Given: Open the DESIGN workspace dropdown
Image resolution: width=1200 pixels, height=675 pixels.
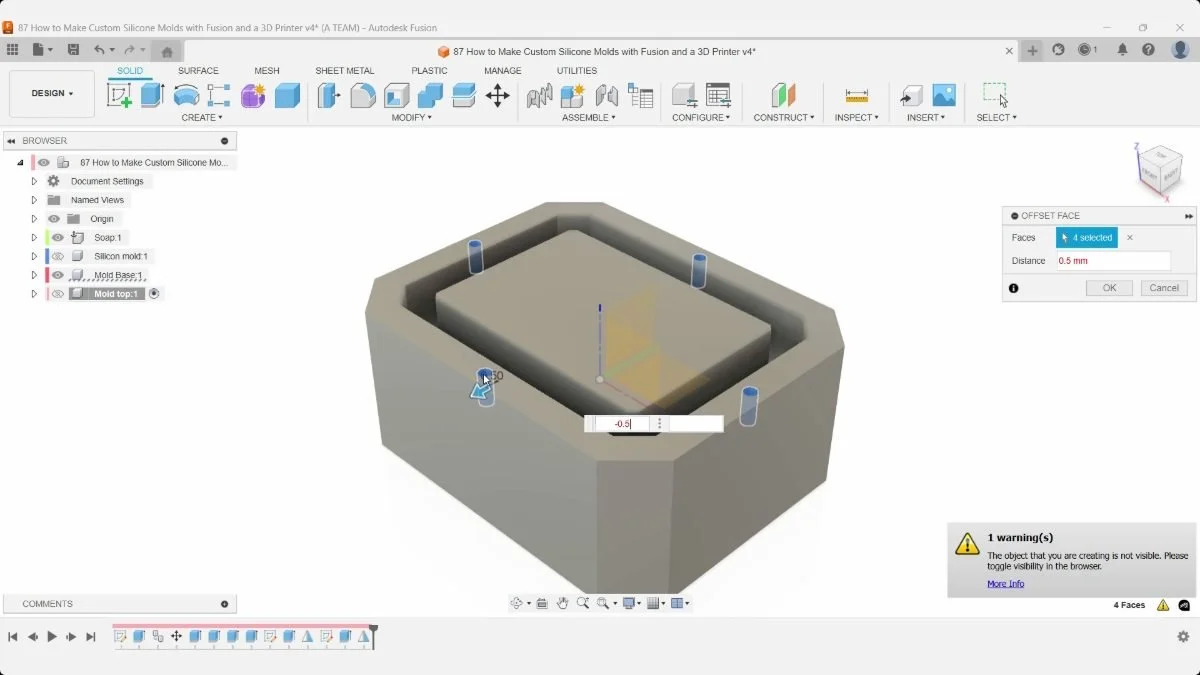Looking at the screenshot, I should point(52,94).
